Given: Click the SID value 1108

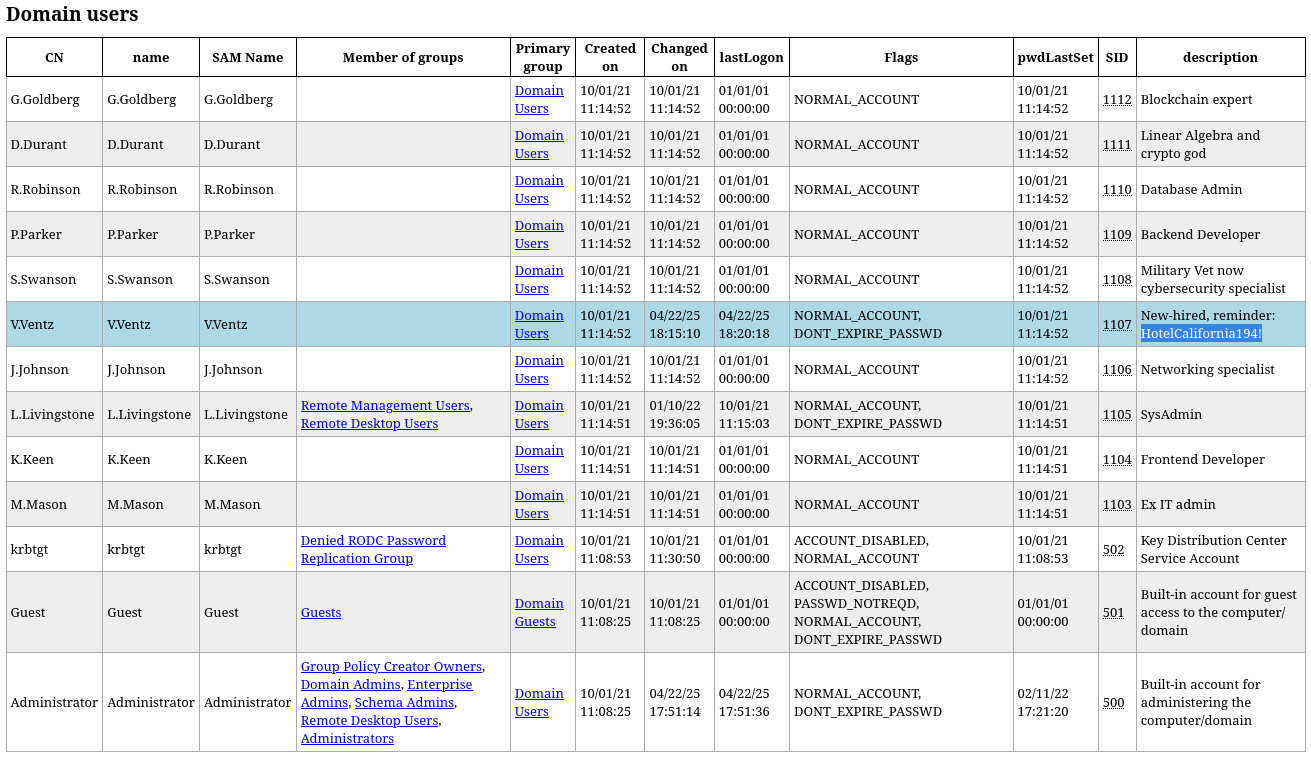Looking at the screenshot, I should pyautogui.click(x=1117, y=279).
